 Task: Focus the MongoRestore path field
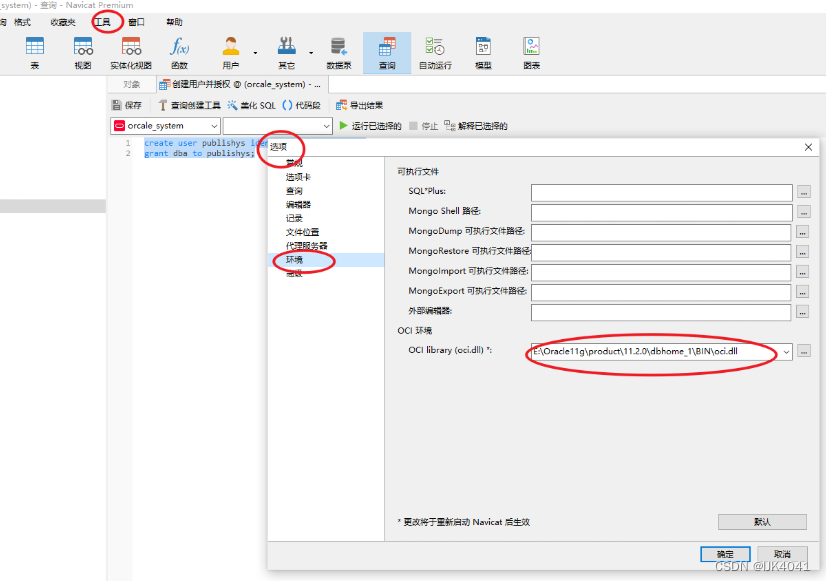pyautogui.click(x=661, y=252)
